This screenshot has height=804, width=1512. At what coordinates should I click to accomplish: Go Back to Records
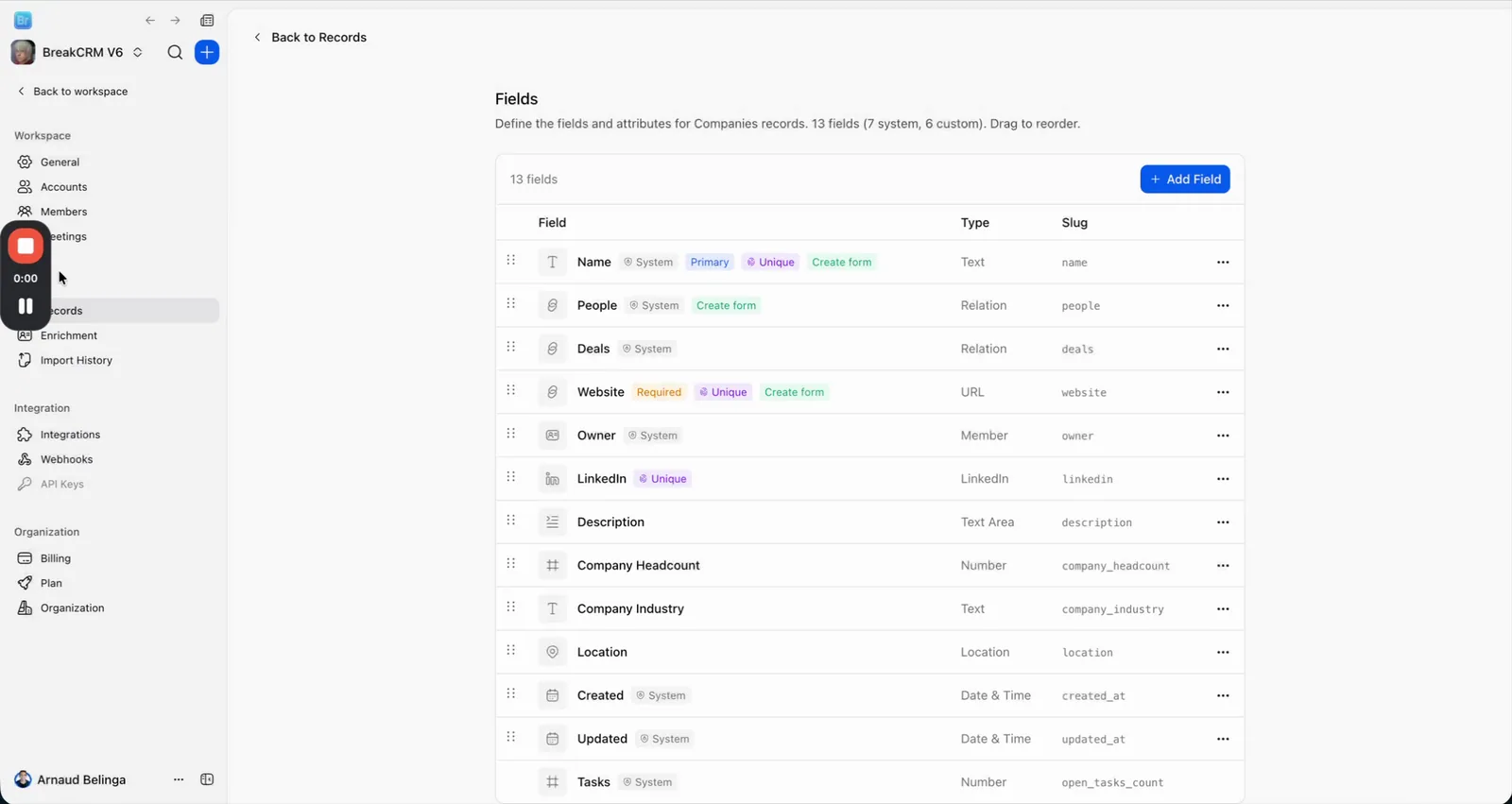[x=310, y=38]
